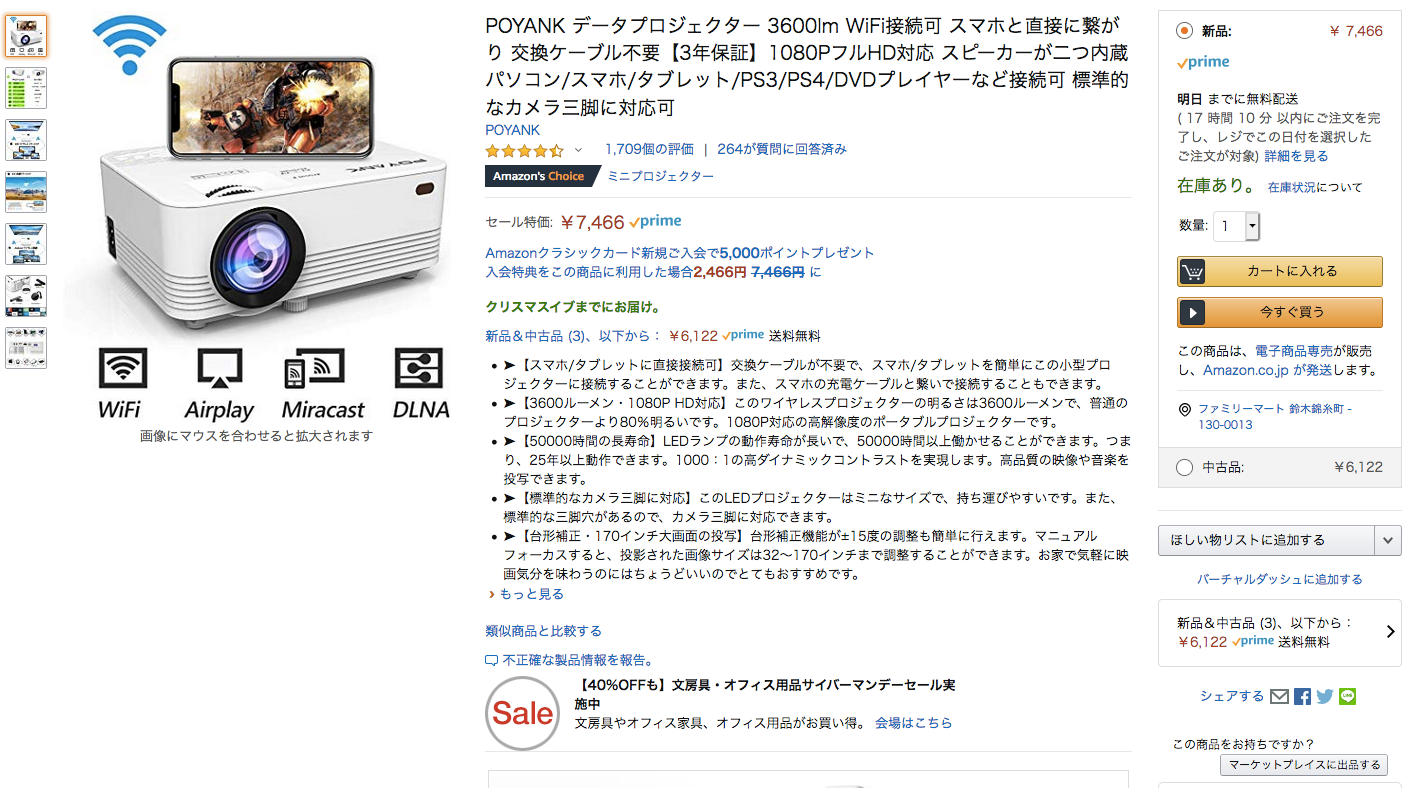Share the product via the LINE icon
Viewport: 1416px width, 788px height.
(x=1346, y=696)
